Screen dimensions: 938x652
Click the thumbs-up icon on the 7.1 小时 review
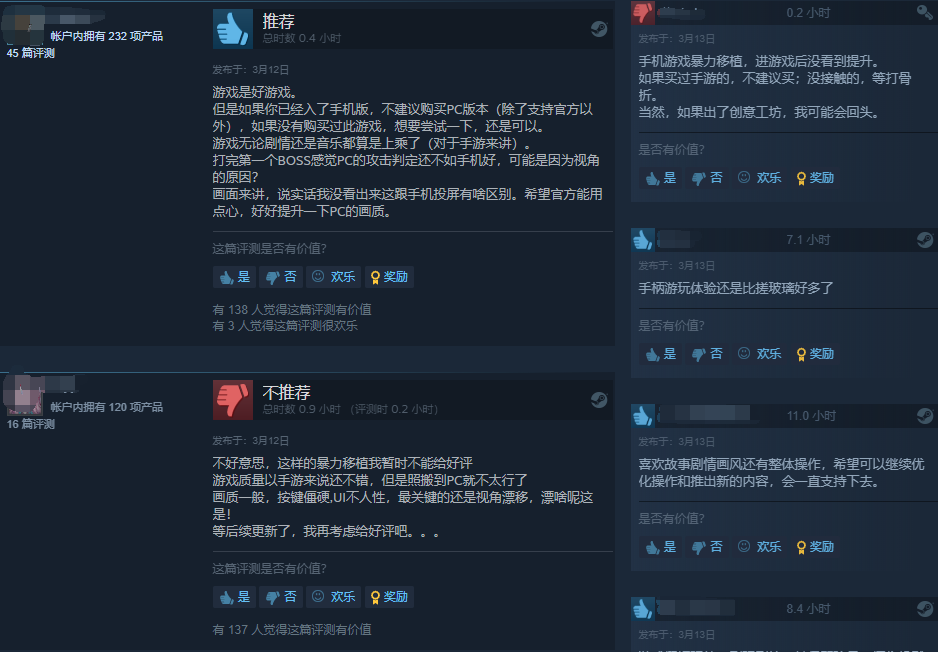643,240
